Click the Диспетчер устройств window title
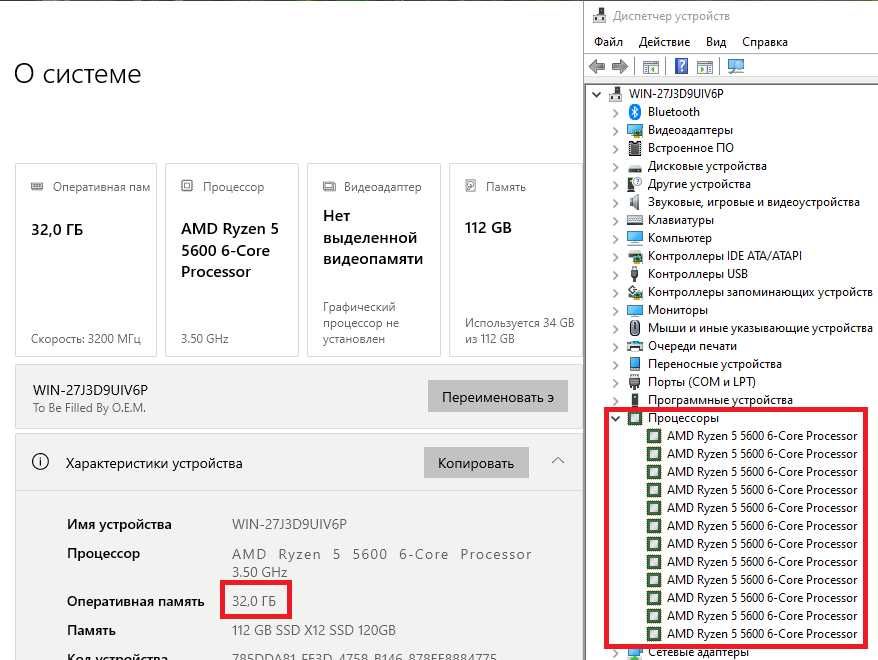Screen dimensions: 878x660 pos(671,16)
